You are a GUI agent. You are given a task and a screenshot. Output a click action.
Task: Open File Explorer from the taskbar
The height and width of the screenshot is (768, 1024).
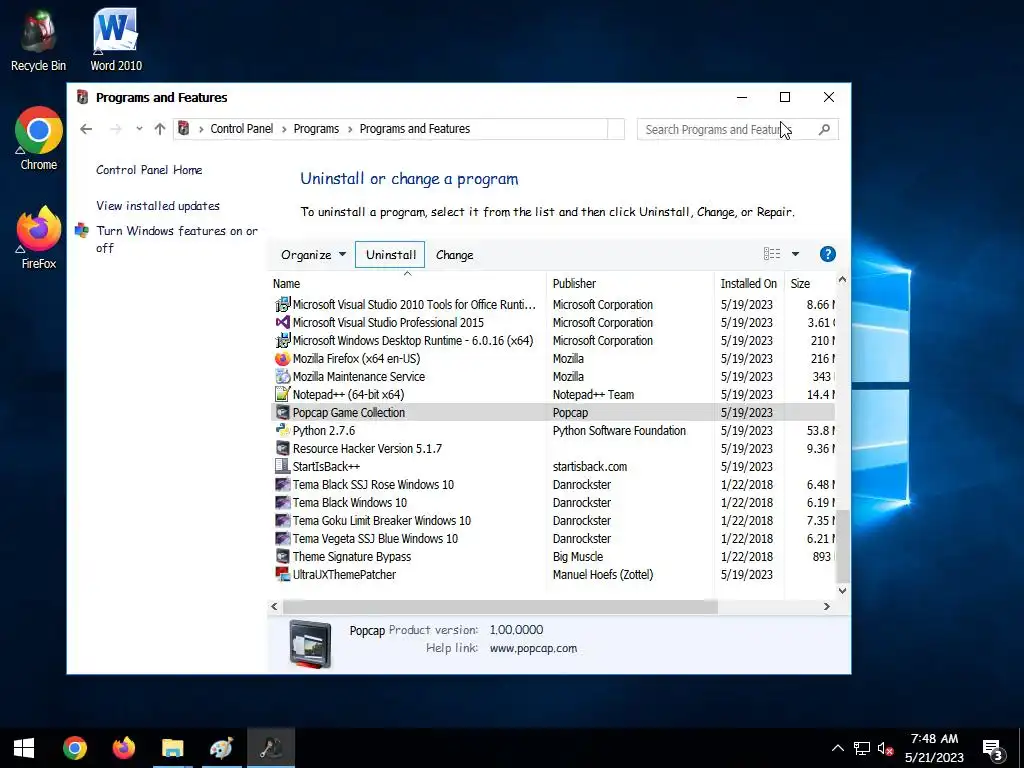[x=172, y=748]
